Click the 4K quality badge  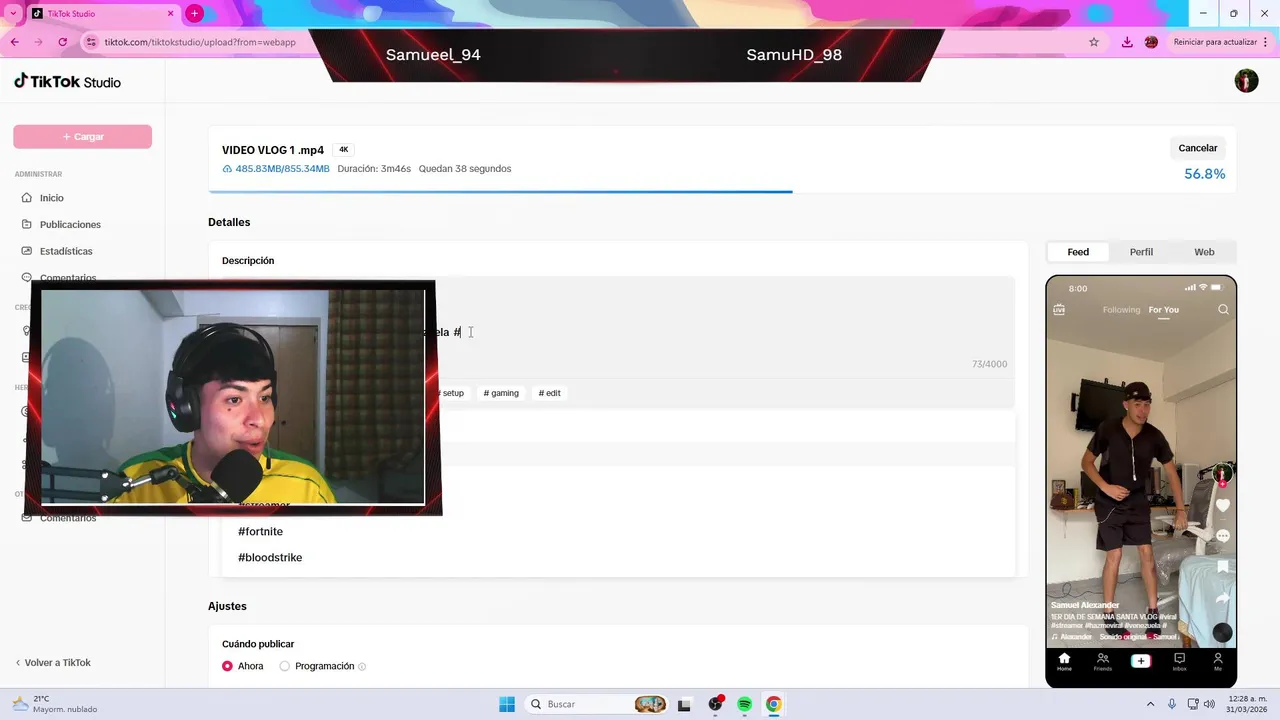[x=343, y=150]
